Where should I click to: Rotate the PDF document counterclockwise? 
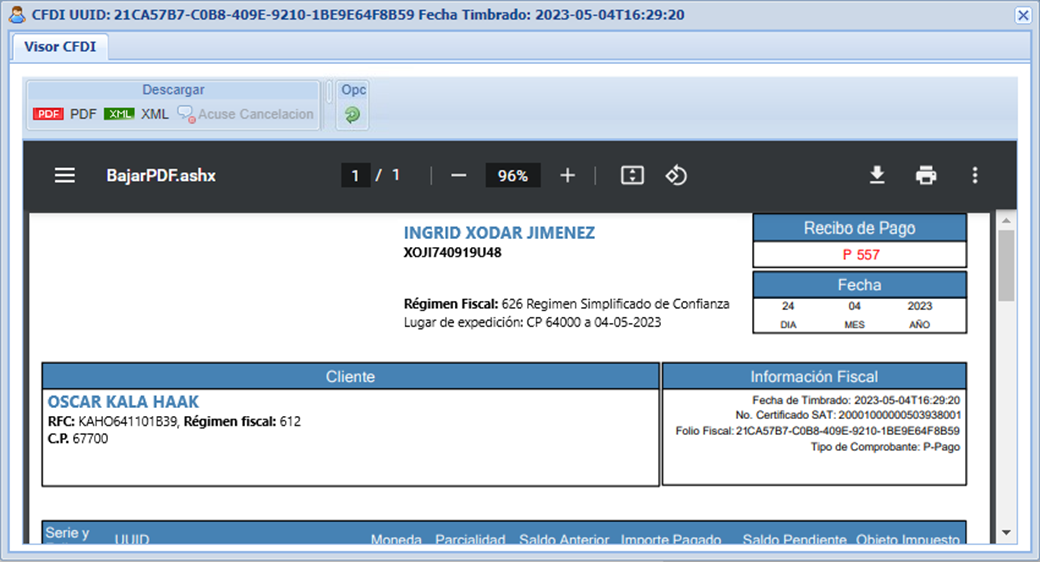pyautogui.click(x=676, y=175)
